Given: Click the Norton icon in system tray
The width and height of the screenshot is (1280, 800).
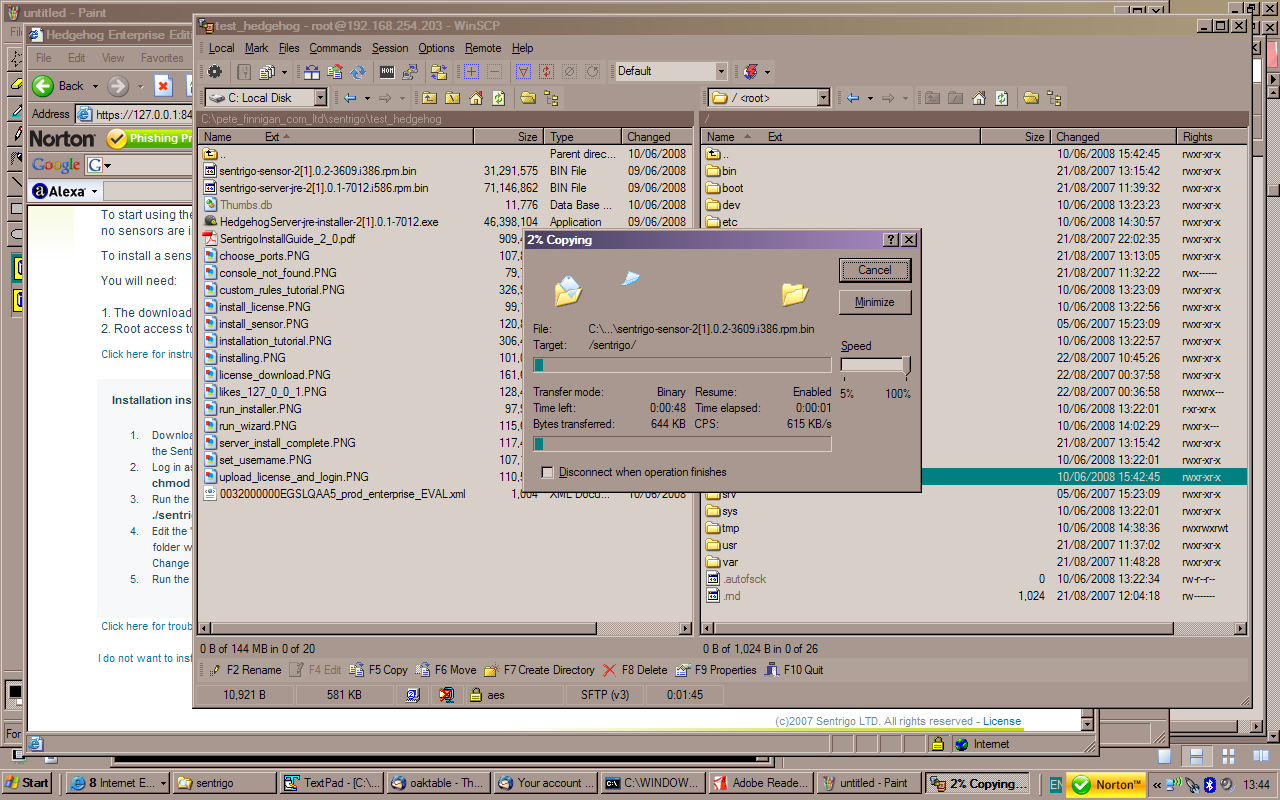Looking at the screenshot, I should 1107,784.
